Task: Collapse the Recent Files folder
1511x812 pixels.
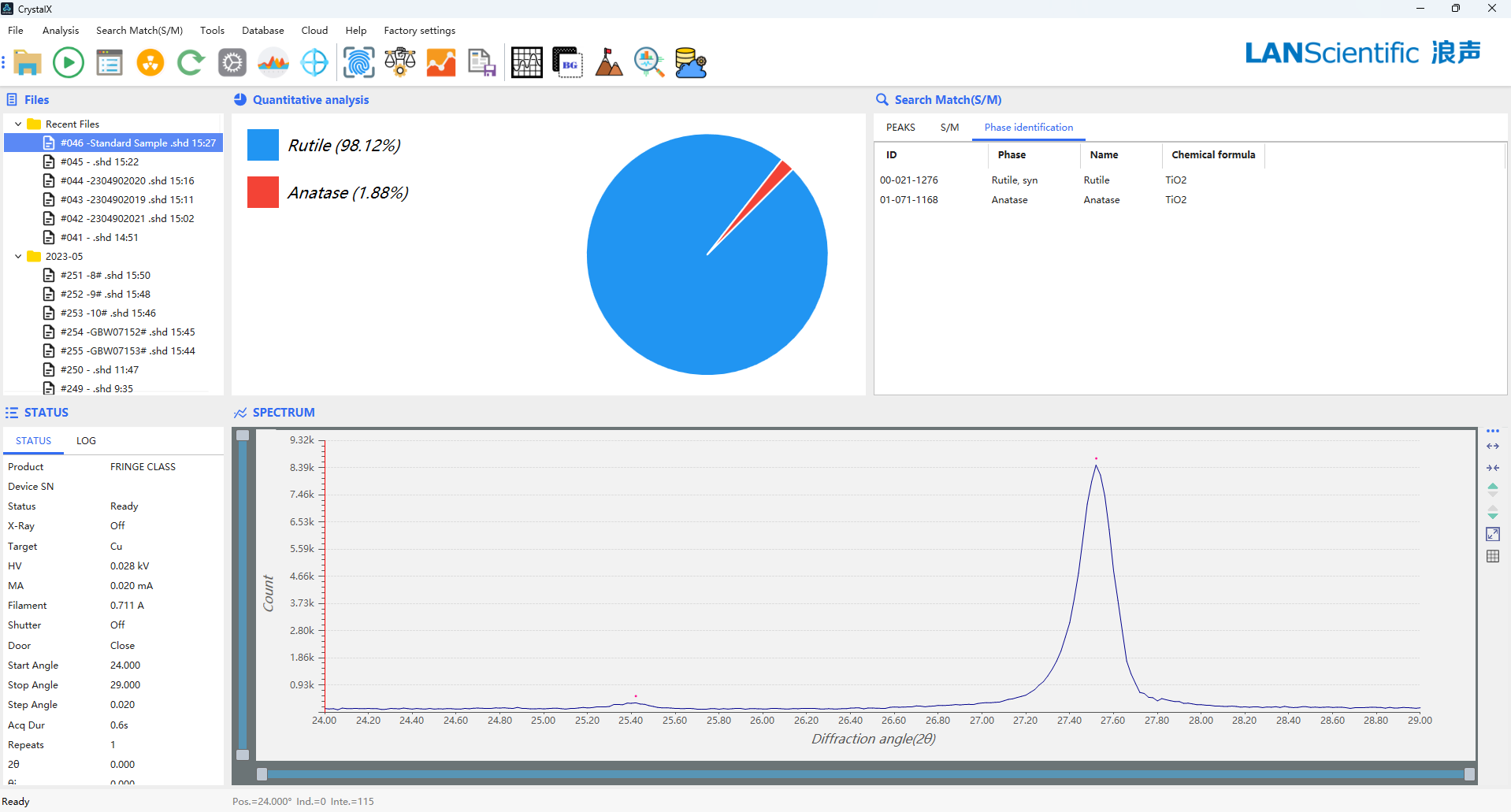Action: coord(18,124)
